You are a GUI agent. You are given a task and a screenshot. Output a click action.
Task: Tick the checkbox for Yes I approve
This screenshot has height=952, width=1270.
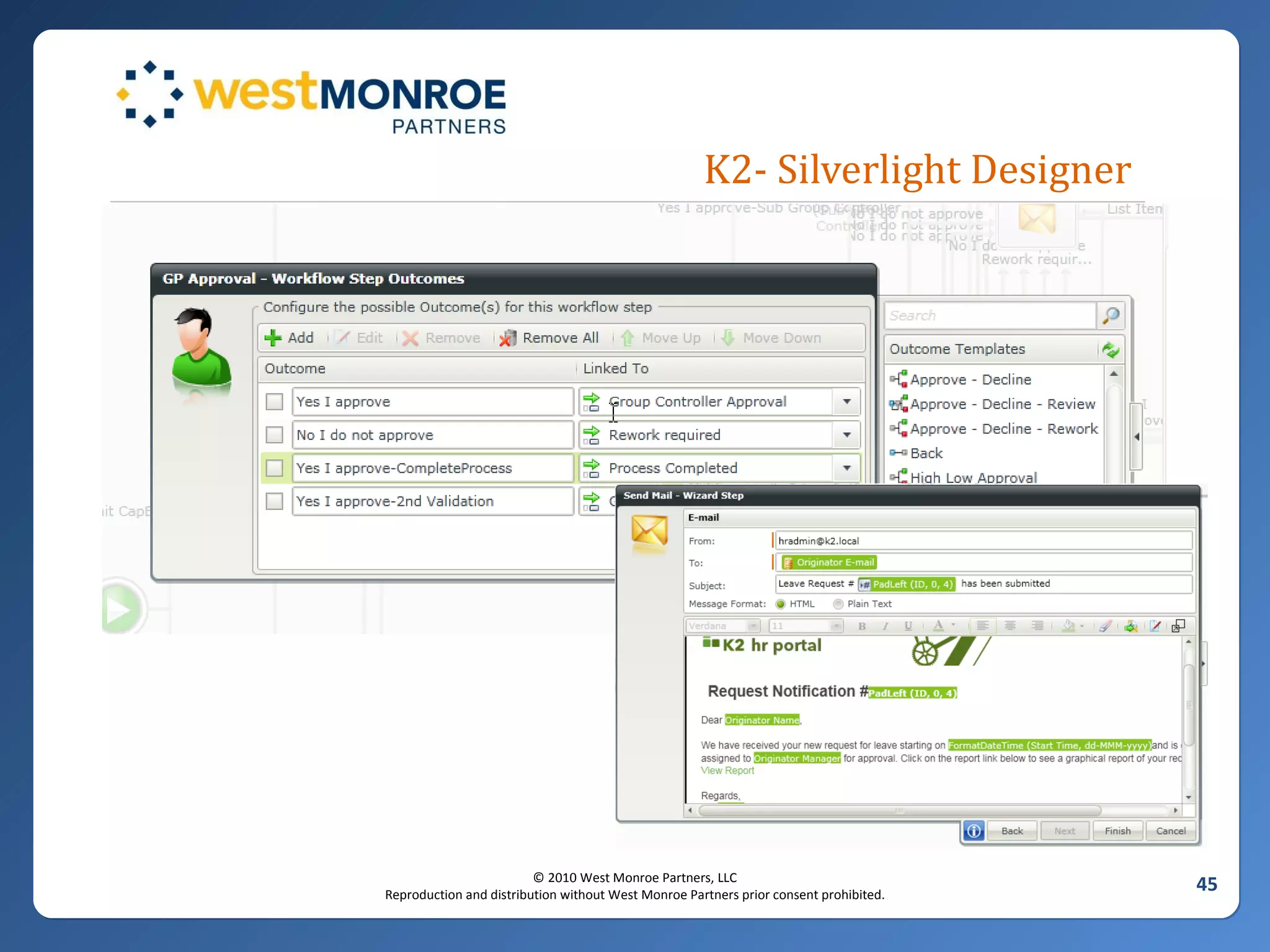[x=274, y=402]
